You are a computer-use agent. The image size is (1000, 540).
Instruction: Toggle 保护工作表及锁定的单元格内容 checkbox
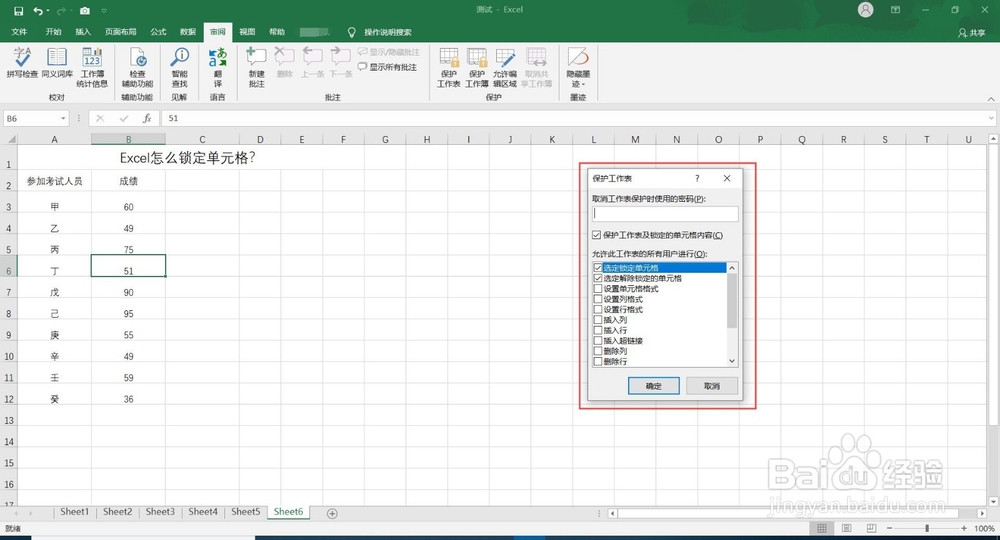(597, 235)
